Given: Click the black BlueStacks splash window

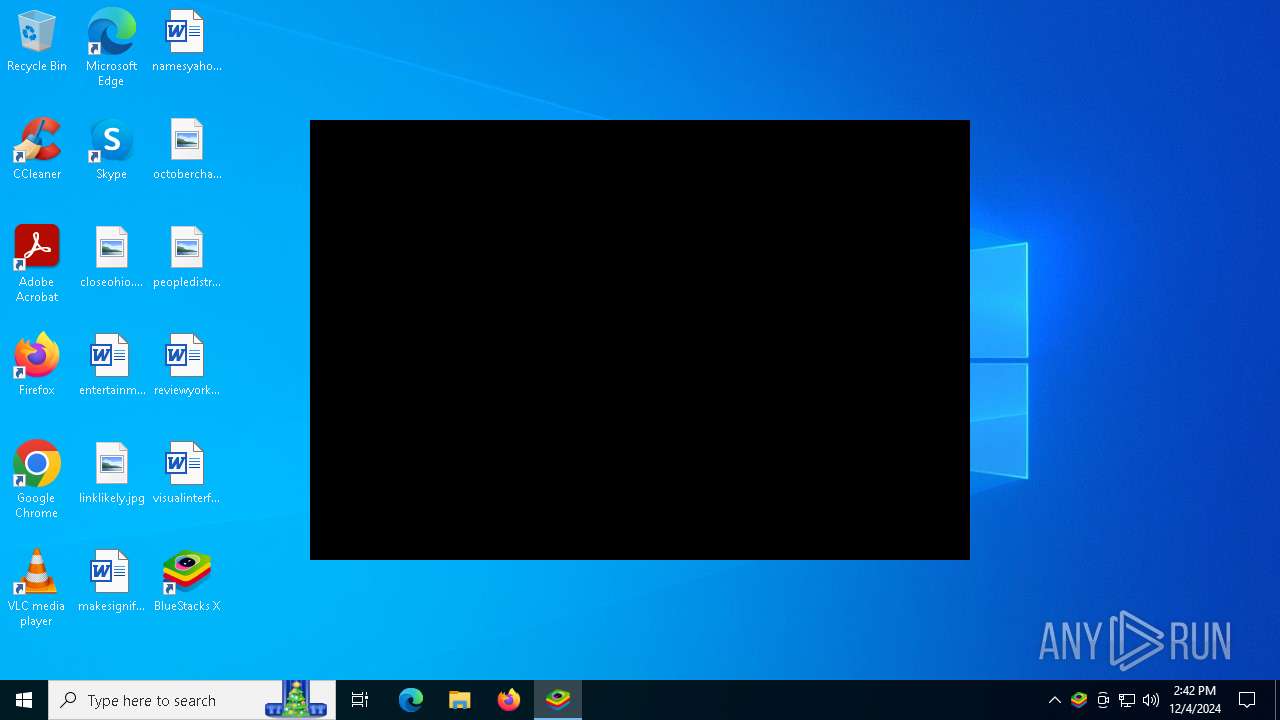Looking at the screenshot, I should click(x=640, y=340).
